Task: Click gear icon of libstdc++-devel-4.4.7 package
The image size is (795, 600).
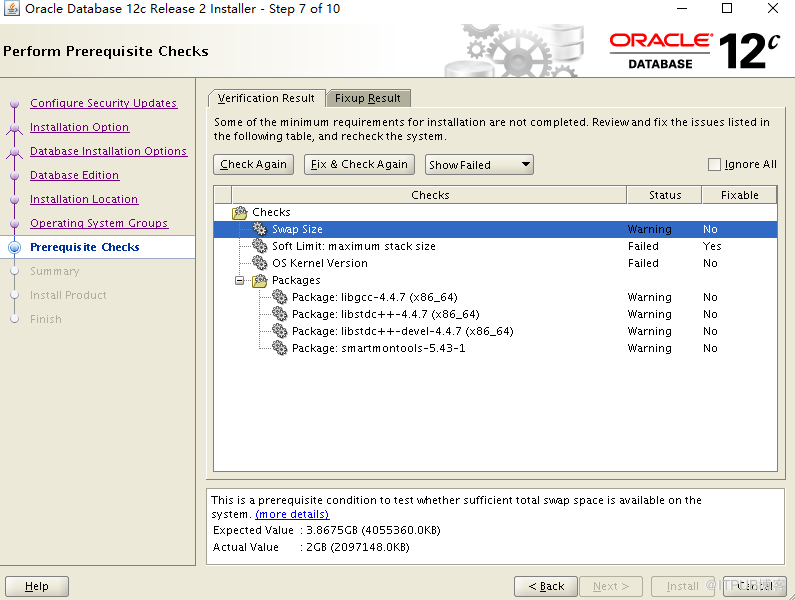Action: (280, 331)
